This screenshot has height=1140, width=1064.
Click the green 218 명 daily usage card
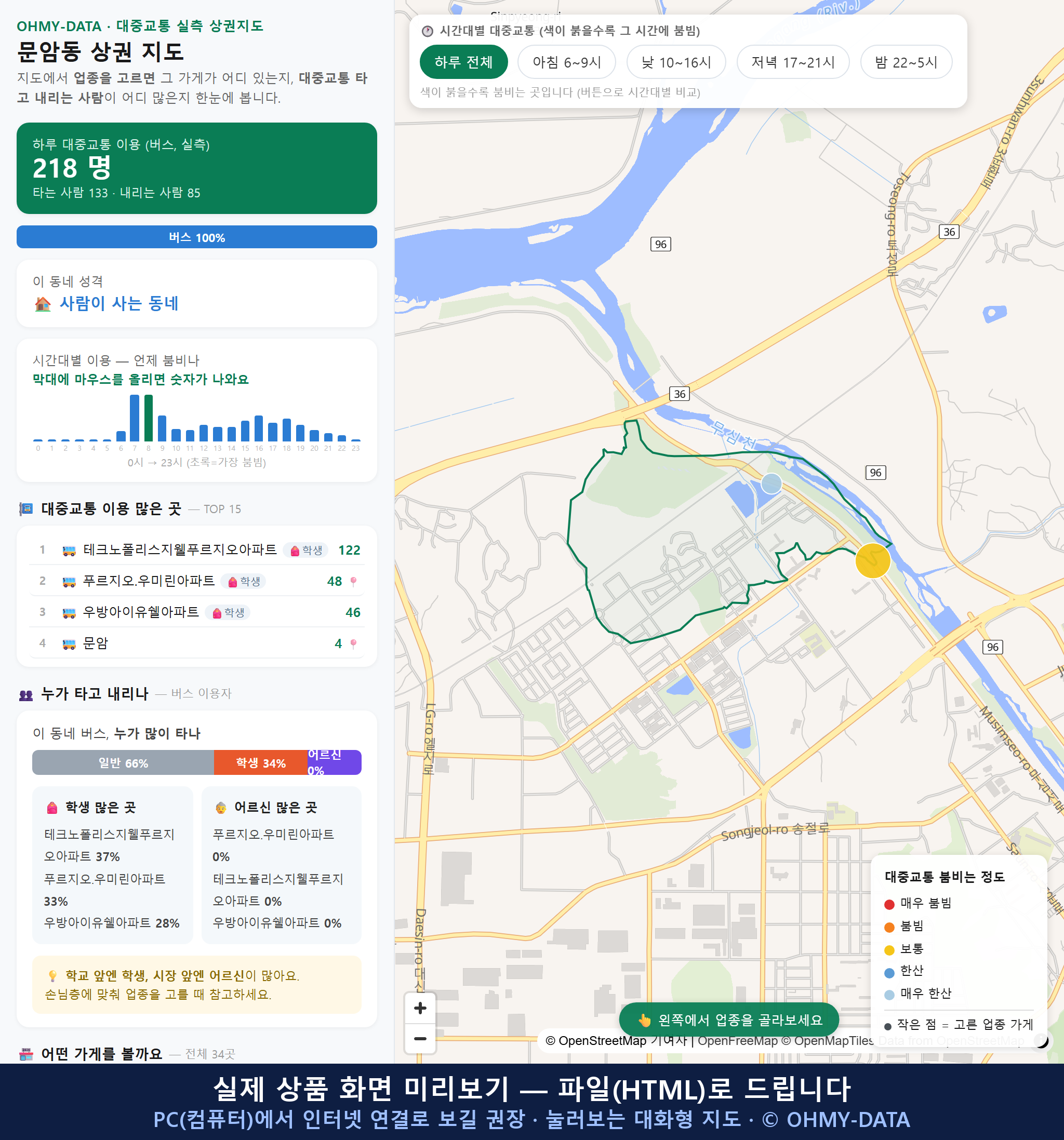click(197, 168)
